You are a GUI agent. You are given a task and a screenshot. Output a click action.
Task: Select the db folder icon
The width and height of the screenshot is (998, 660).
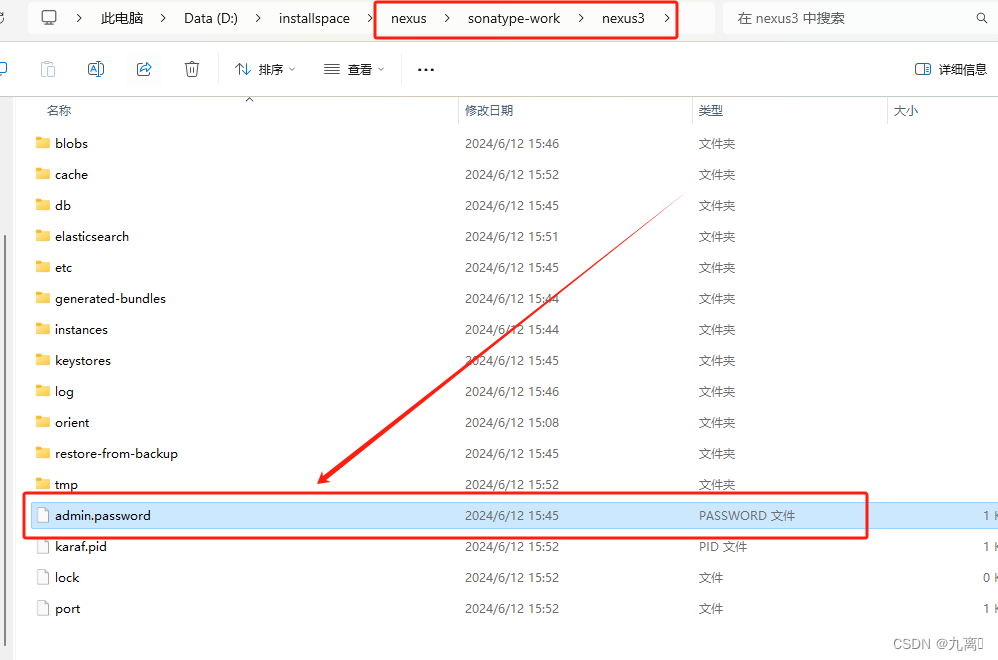[x=43, y=205]
